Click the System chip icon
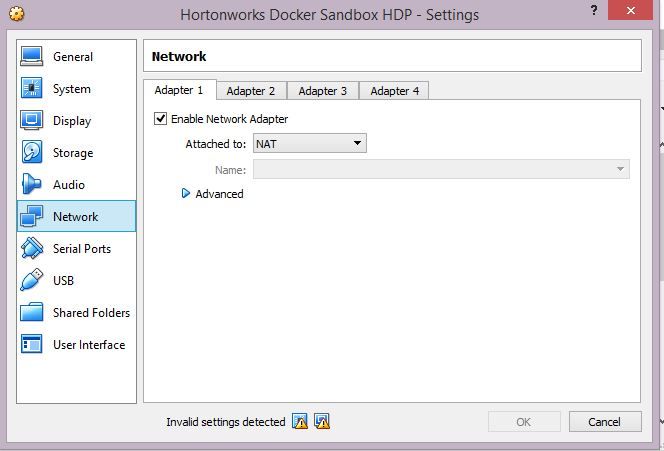 (31, 88)
